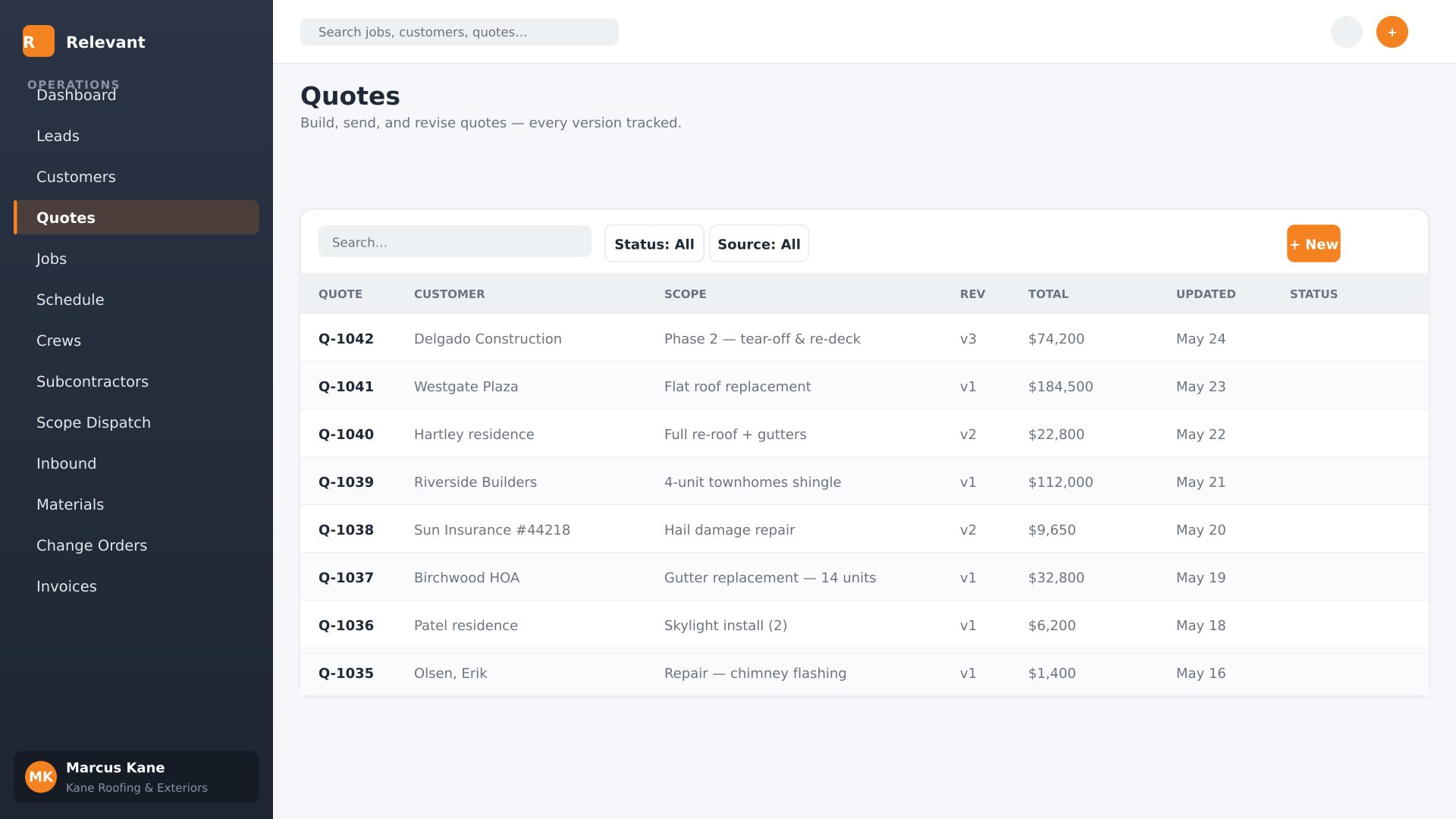
Task: Open quote Q-1042
Action: pyautogui.click(x=346, y=339)
